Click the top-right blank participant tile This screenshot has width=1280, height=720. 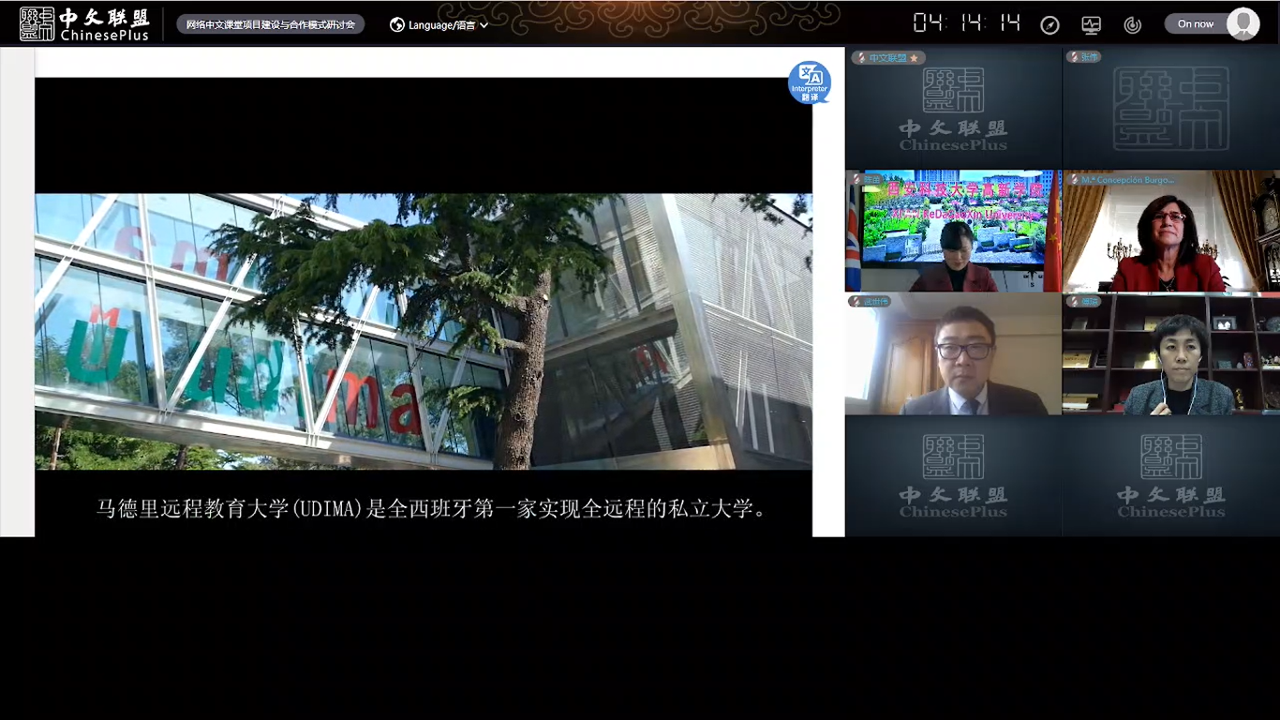(x=1170, y=108)
